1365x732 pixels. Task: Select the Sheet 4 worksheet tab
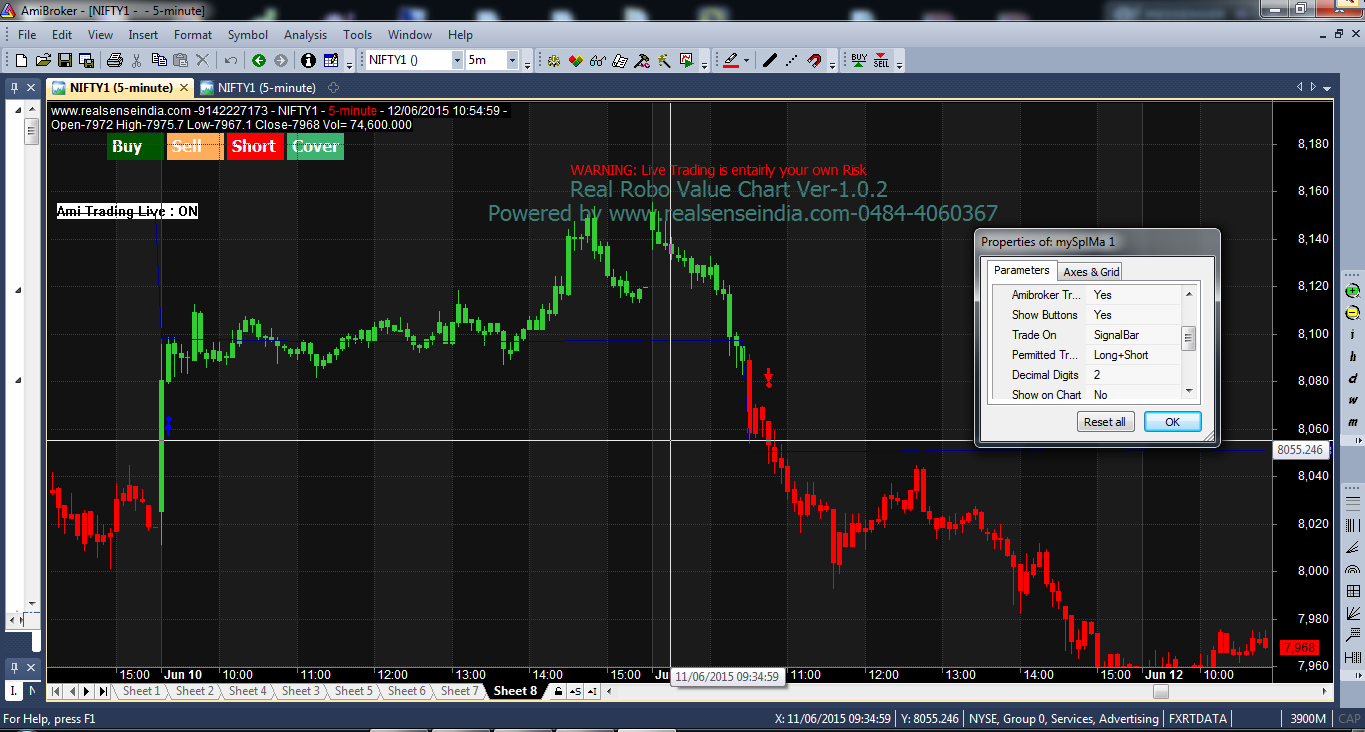pyautogui.click(x=247, y=690)
